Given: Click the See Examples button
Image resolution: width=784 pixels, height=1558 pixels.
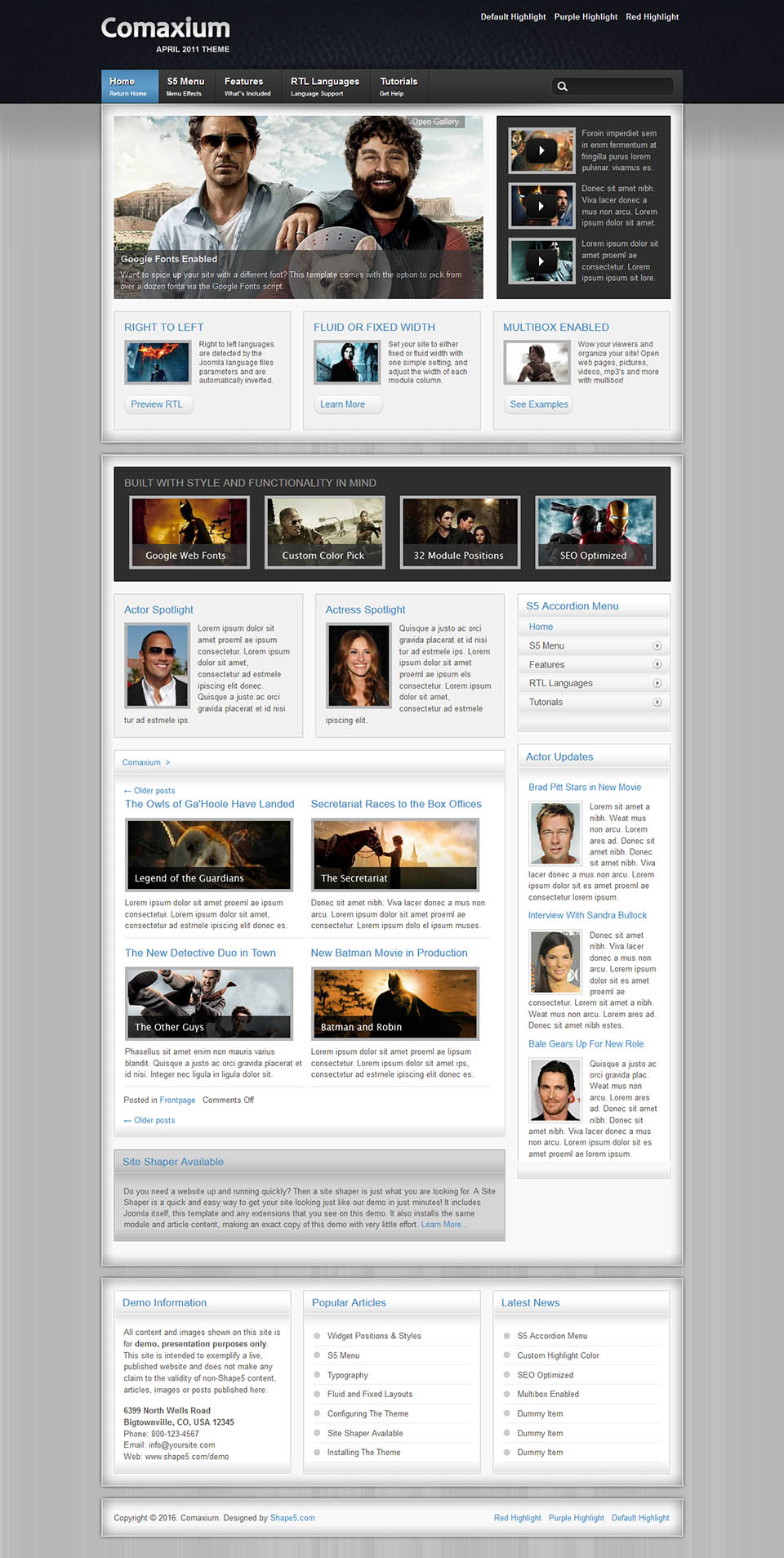Looking at the screenshot, I should (x=539, y=404).
